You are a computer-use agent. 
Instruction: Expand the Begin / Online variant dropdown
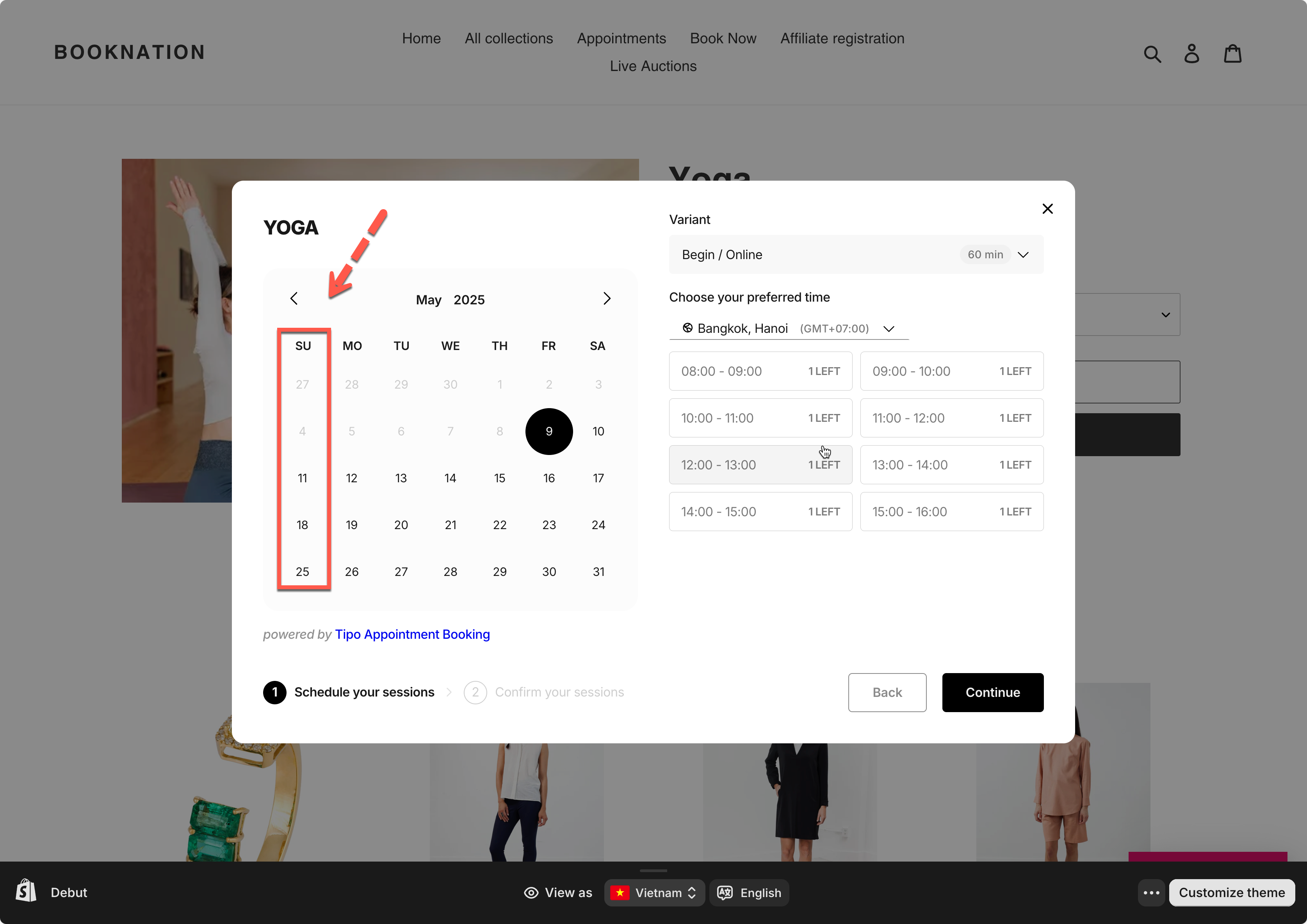pyautogui.click(x=856, y=254)
